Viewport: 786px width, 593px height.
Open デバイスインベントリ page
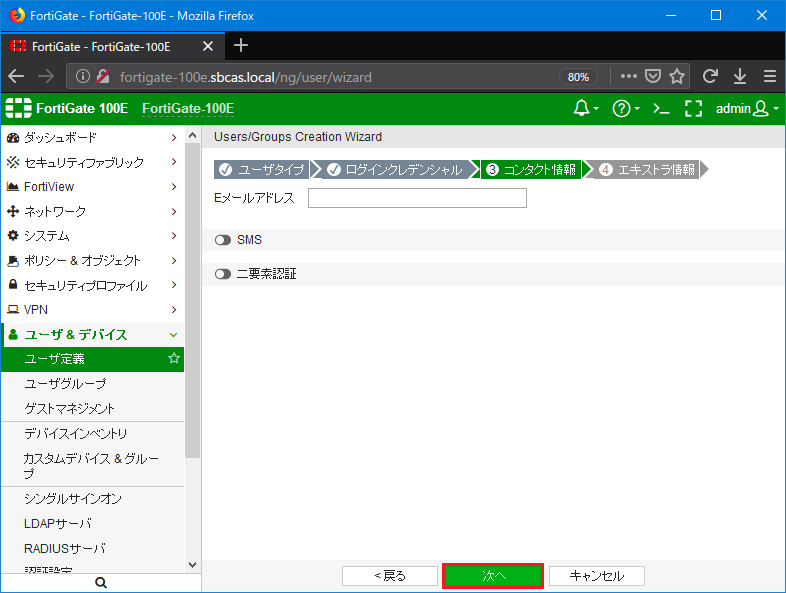(x=92, y=434)
